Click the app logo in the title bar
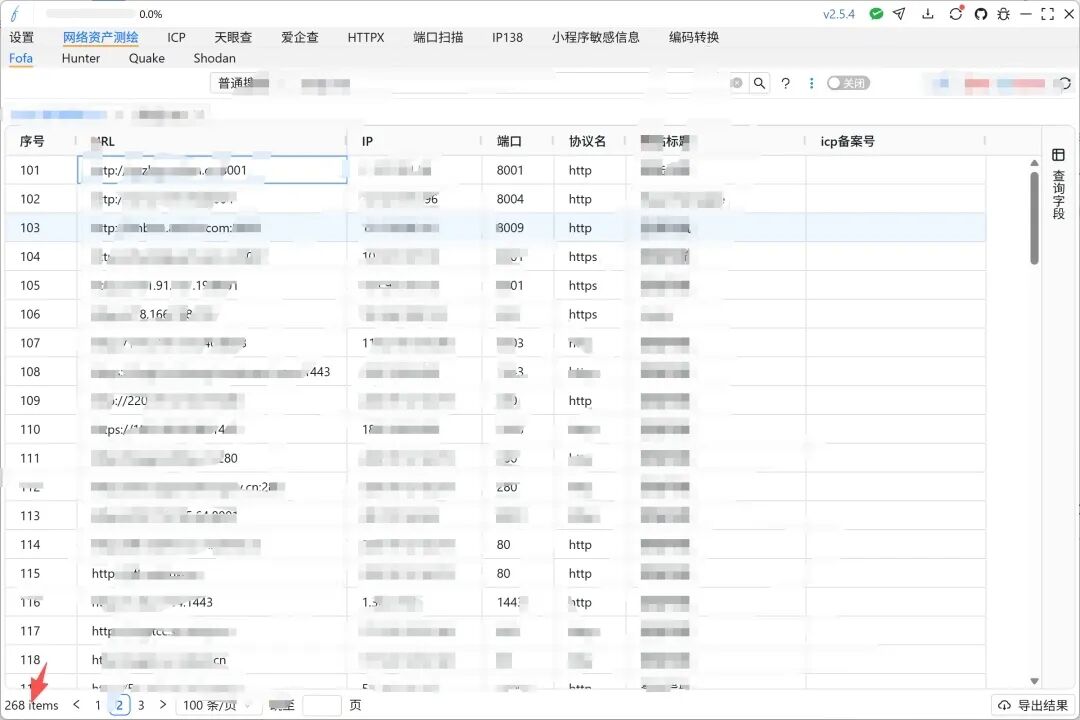The image size is (1080, 720). [x=15, y=14]
